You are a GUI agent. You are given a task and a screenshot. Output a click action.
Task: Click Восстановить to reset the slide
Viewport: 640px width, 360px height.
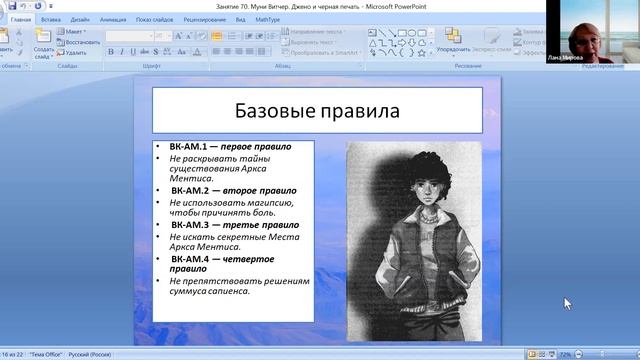78,42
